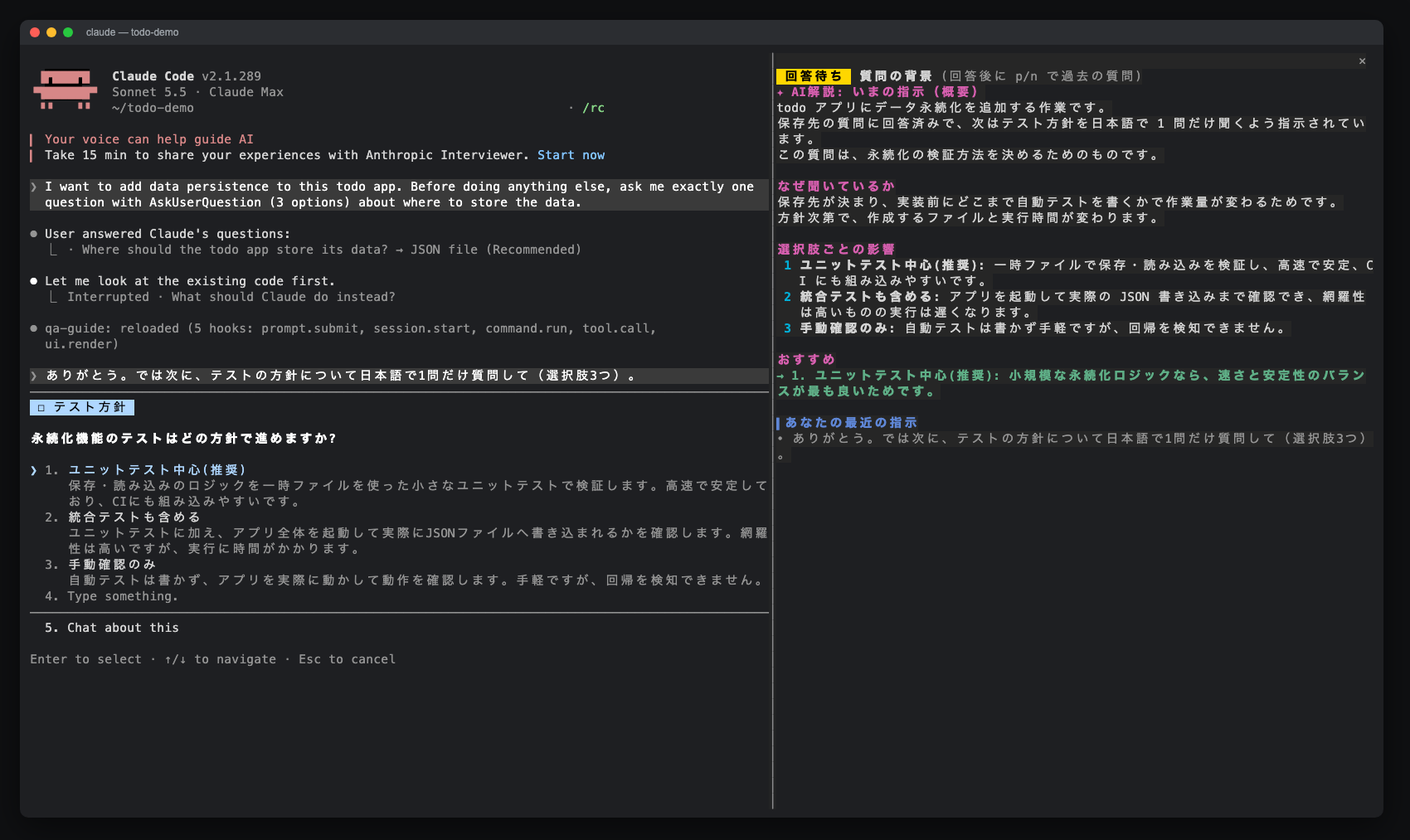Screen dimensions: 1410x840
Task: Click the 選択肢ごとの影響 heading
Action: coord(836,250)
